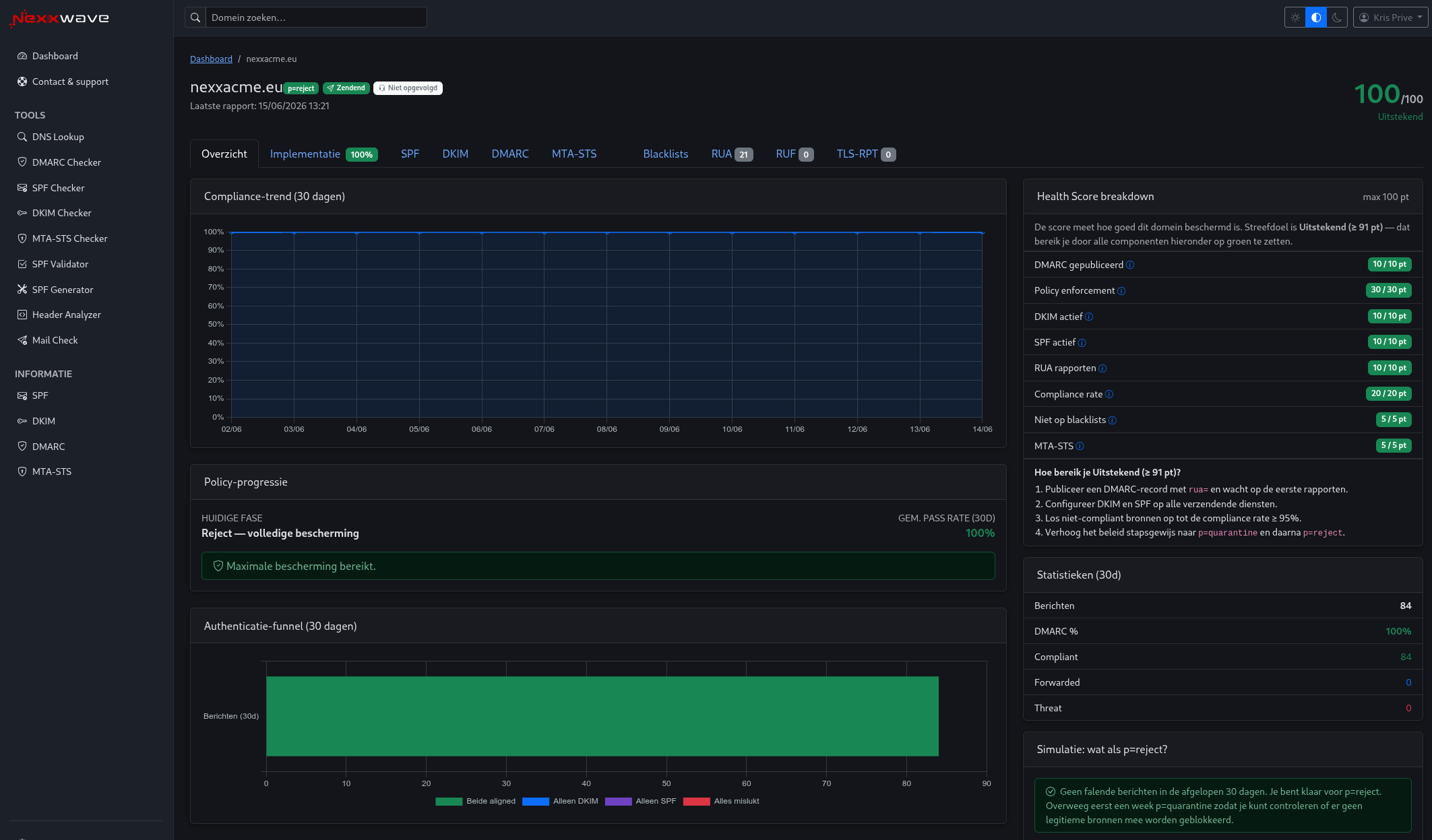The height and width of the screenshot is (840, 1432).
Task: Click MTA-STS shield icon under Informatie
Action: pyautogui.click(x=22, y=472)
